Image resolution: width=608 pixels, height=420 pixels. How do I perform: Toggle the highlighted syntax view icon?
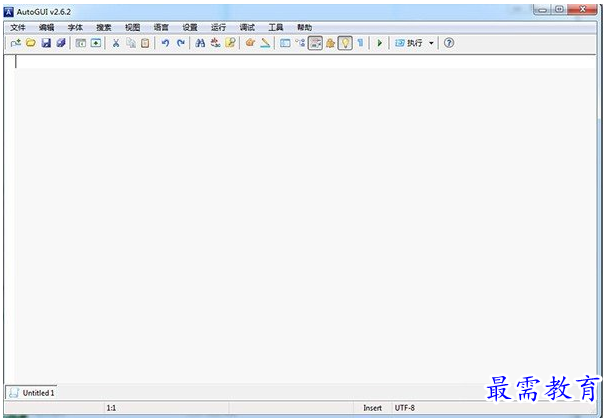click(x=315, y=43)
